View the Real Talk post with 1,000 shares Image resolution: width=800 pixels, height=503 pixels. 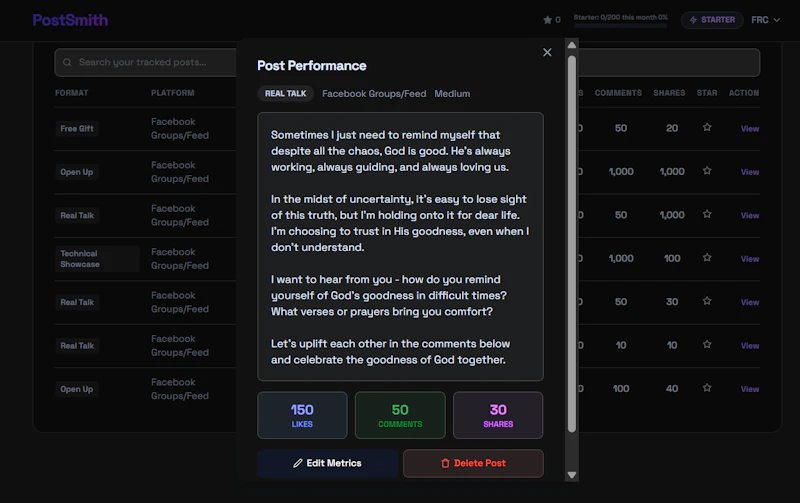pos(749,215)
